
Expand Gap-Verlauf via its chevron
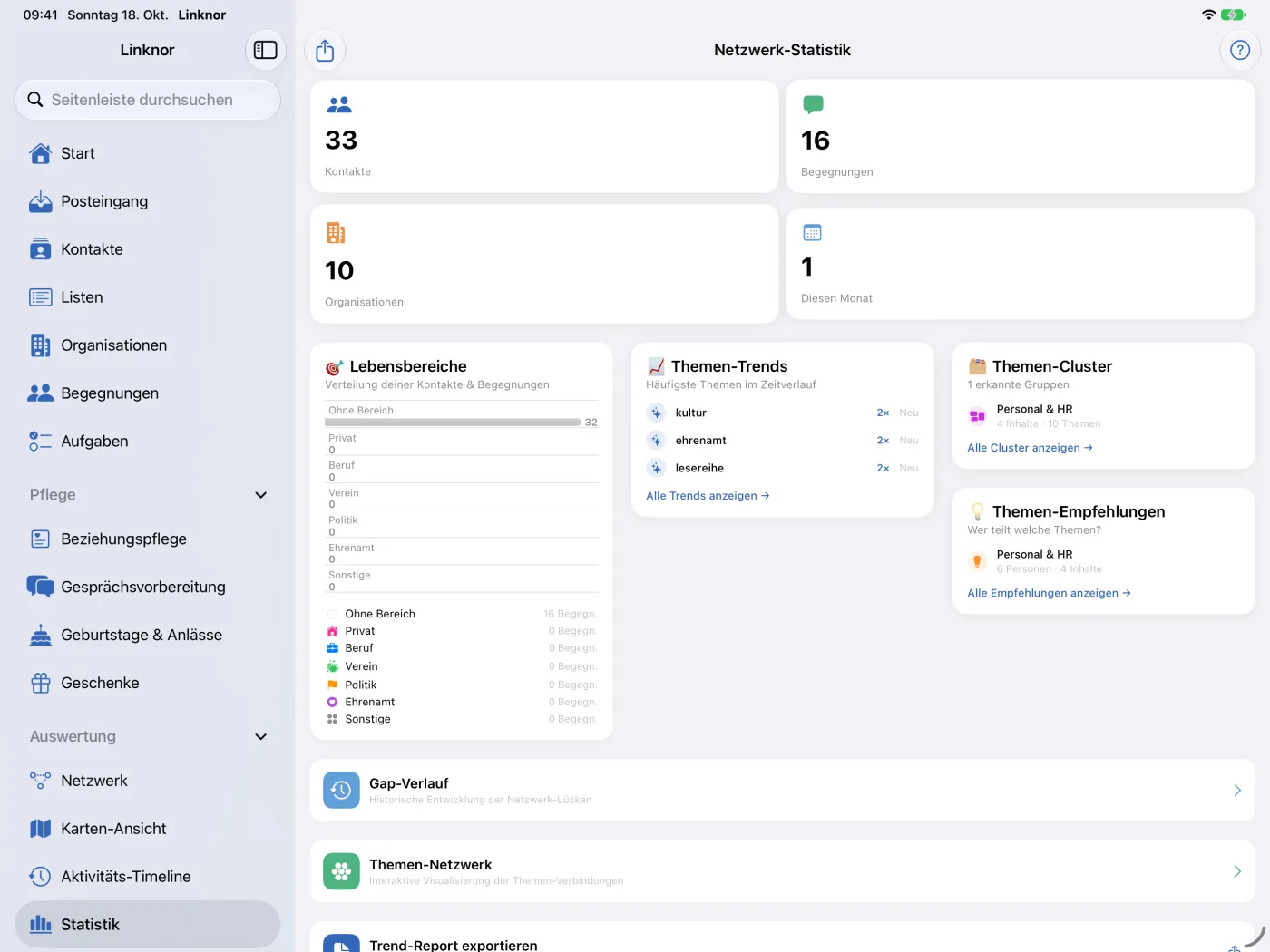point(1237,791)
